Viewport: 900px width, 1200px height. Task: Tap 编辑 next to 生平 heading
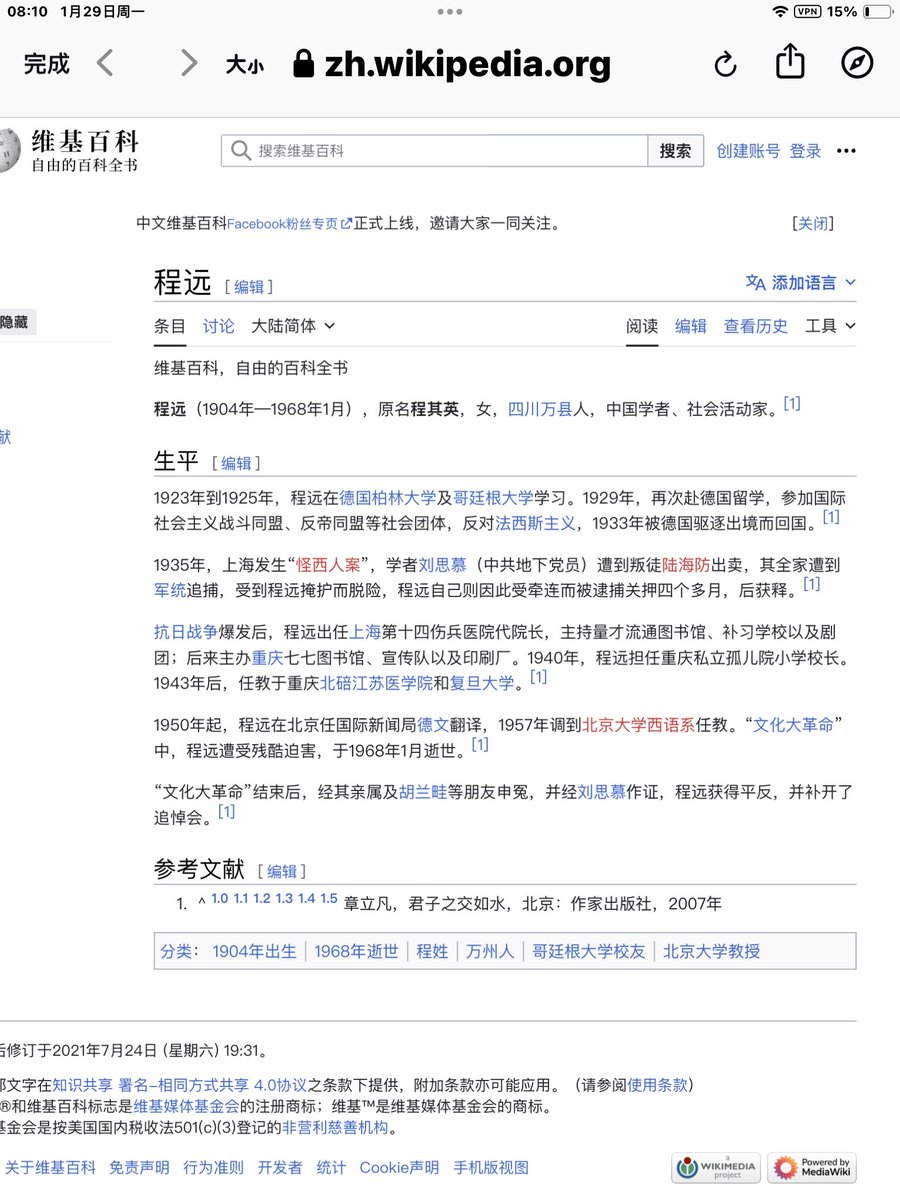[236, 463]
